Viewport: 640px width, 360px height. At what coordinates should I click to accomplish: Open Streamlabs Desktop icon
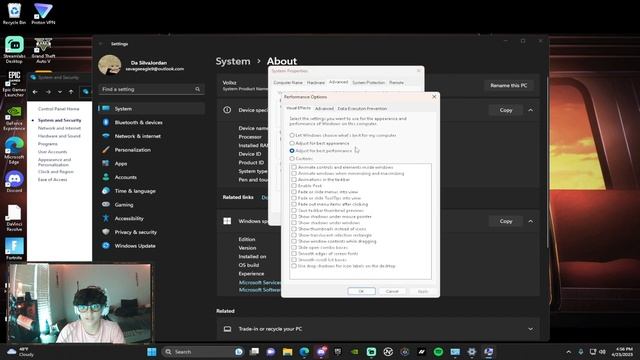click(x=14, y=50)
